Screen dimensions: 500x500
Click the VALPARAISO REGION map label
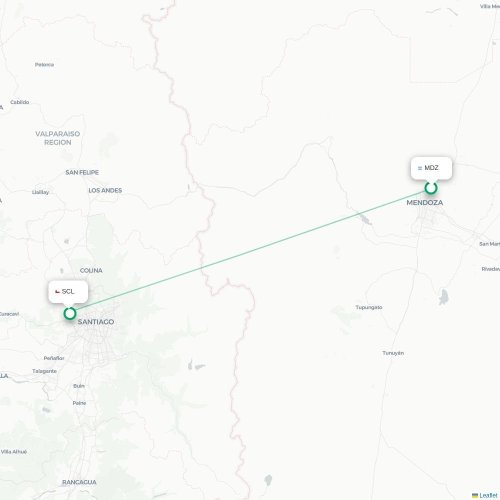58,138
